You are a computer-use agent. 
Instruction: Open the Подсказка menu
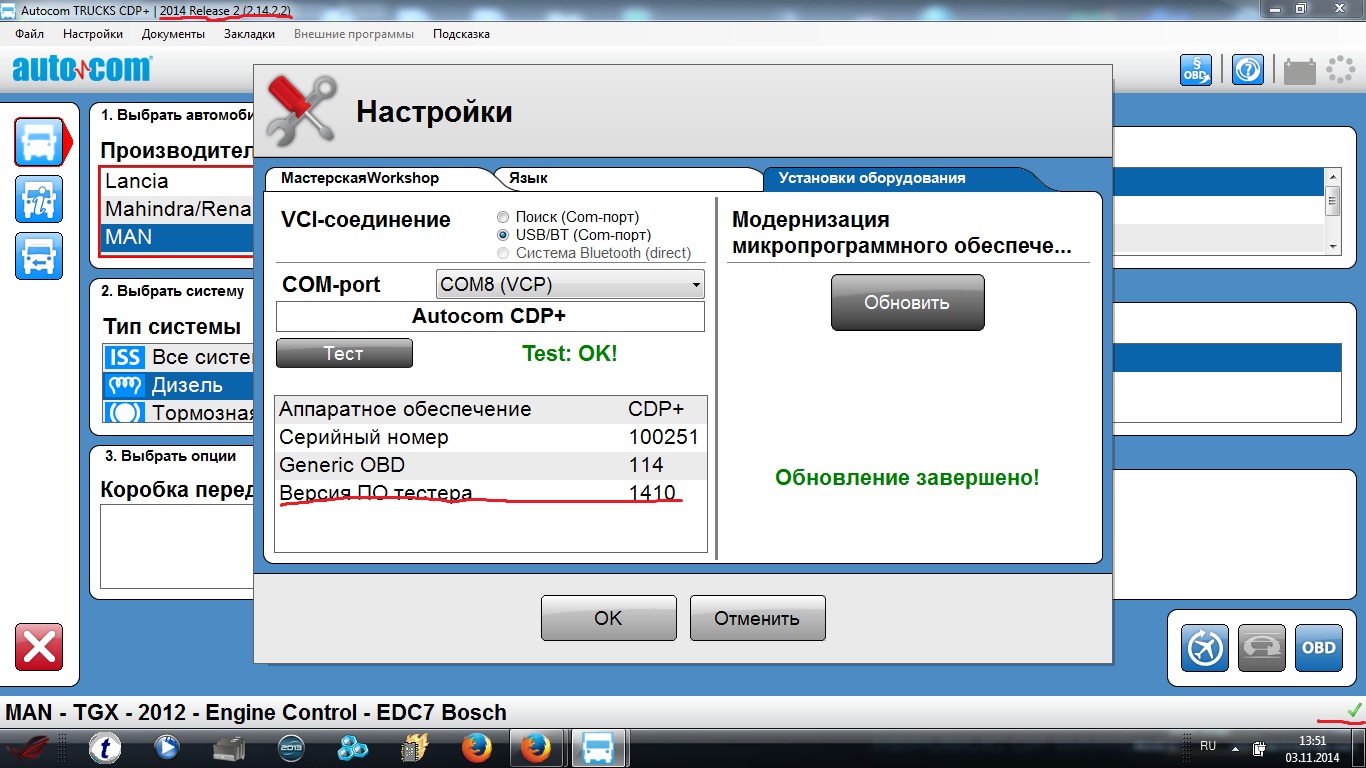(x=461, y=33)
